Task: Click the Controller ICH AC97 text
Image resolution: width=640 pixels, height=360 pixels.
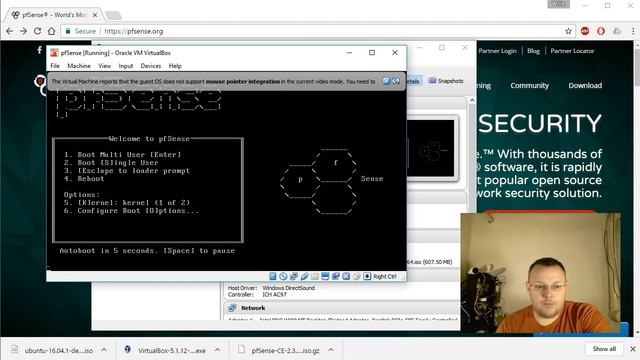Action: point(257,294)
